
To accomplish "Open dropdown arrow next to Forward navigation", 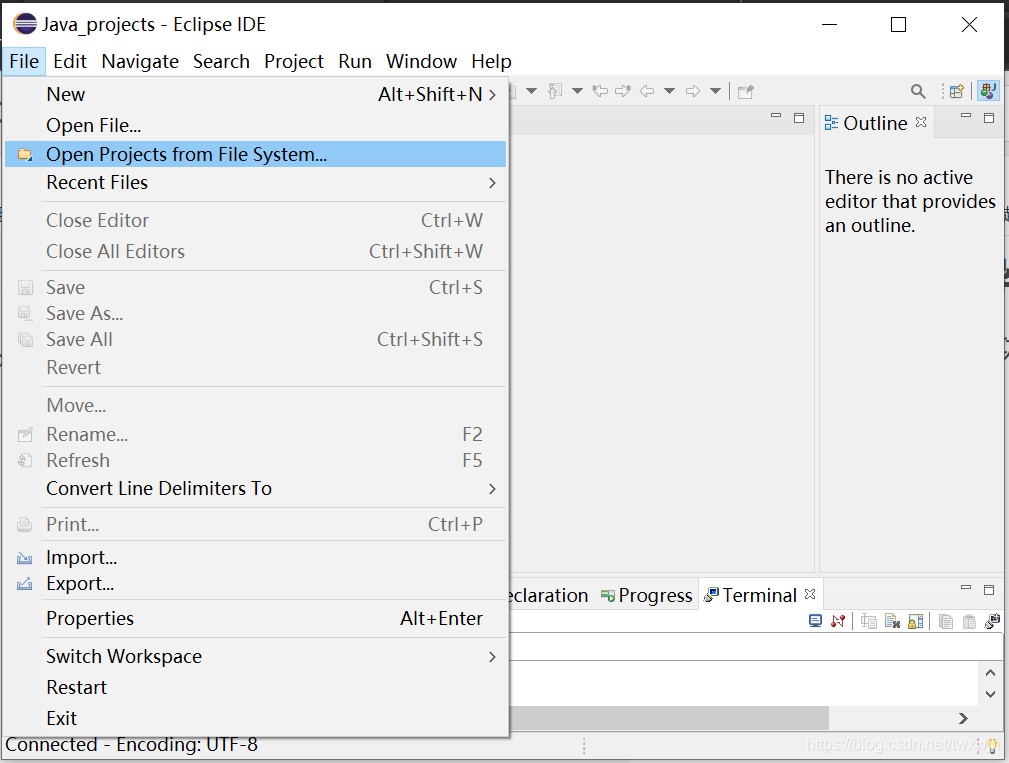I will [x=716, y=91].
